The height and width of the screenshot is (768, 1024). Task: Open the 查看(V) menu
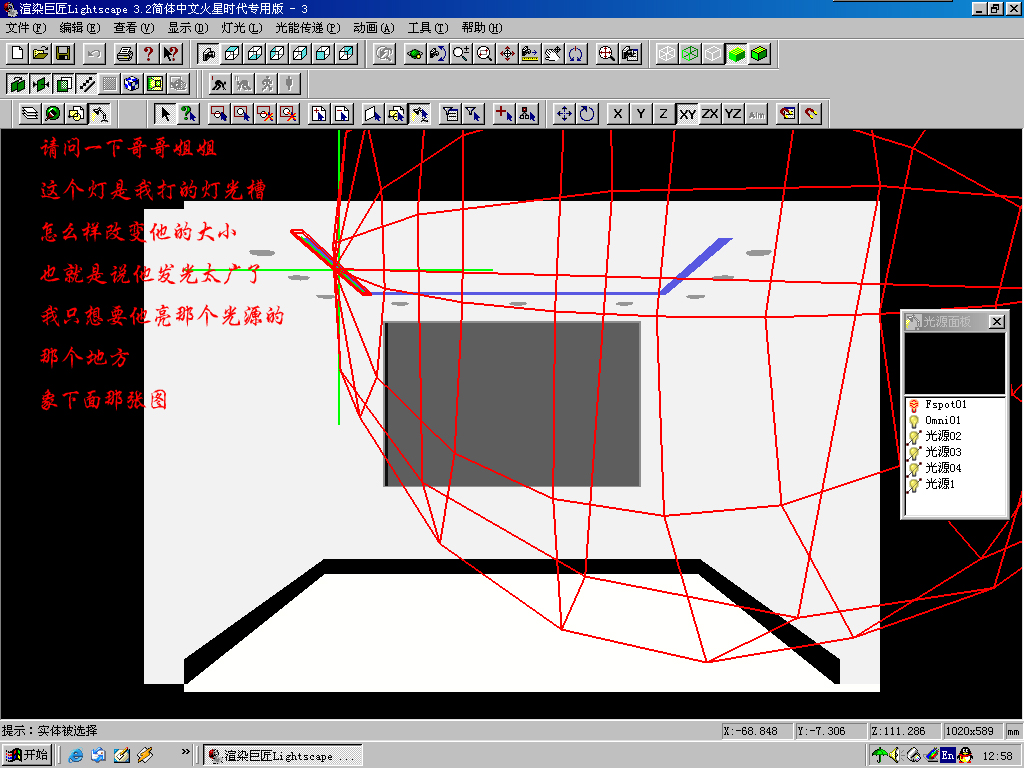coord(134,27)
